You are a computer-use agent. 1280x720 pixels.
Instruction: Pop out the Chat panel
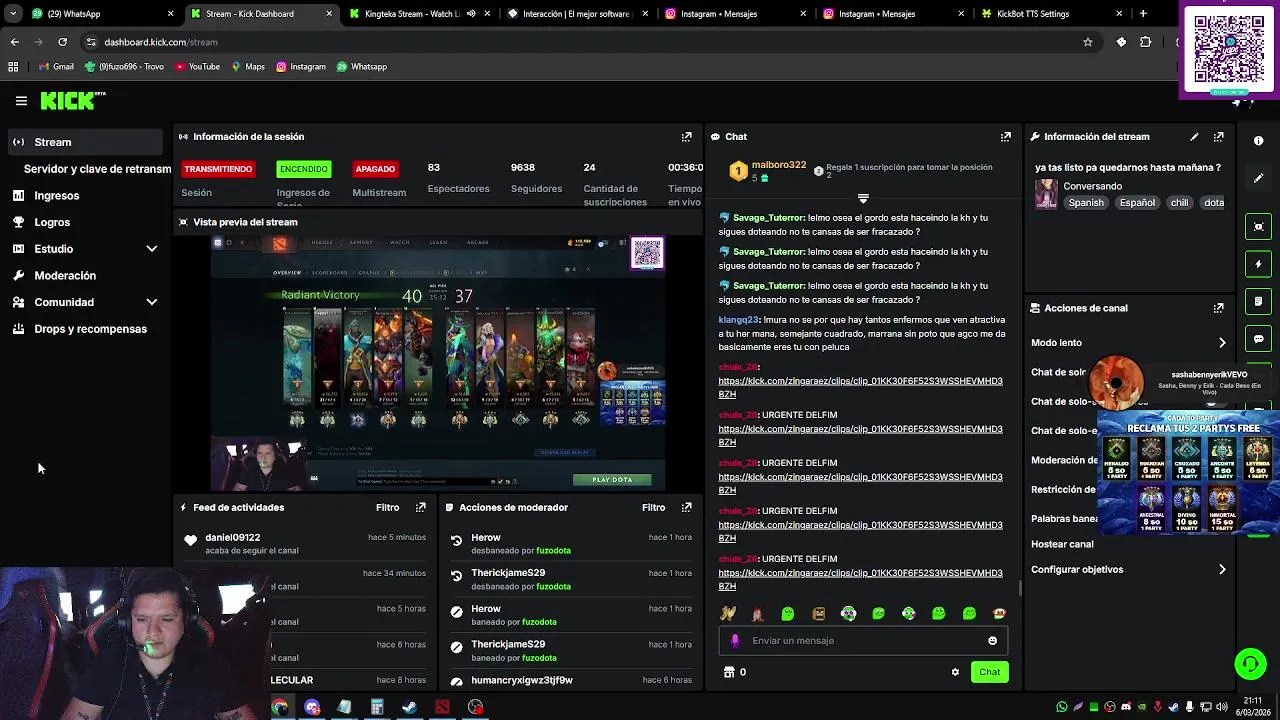tap(1006, 137)
